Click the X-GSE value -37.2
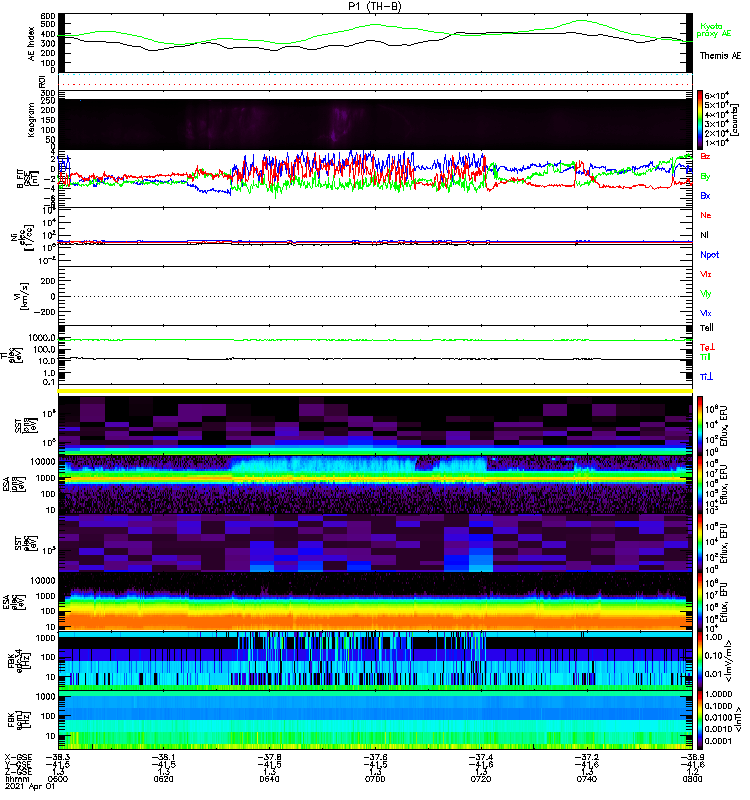Viewport: 750px width, 800px height. pyautogui.click(x=586, y=757)
